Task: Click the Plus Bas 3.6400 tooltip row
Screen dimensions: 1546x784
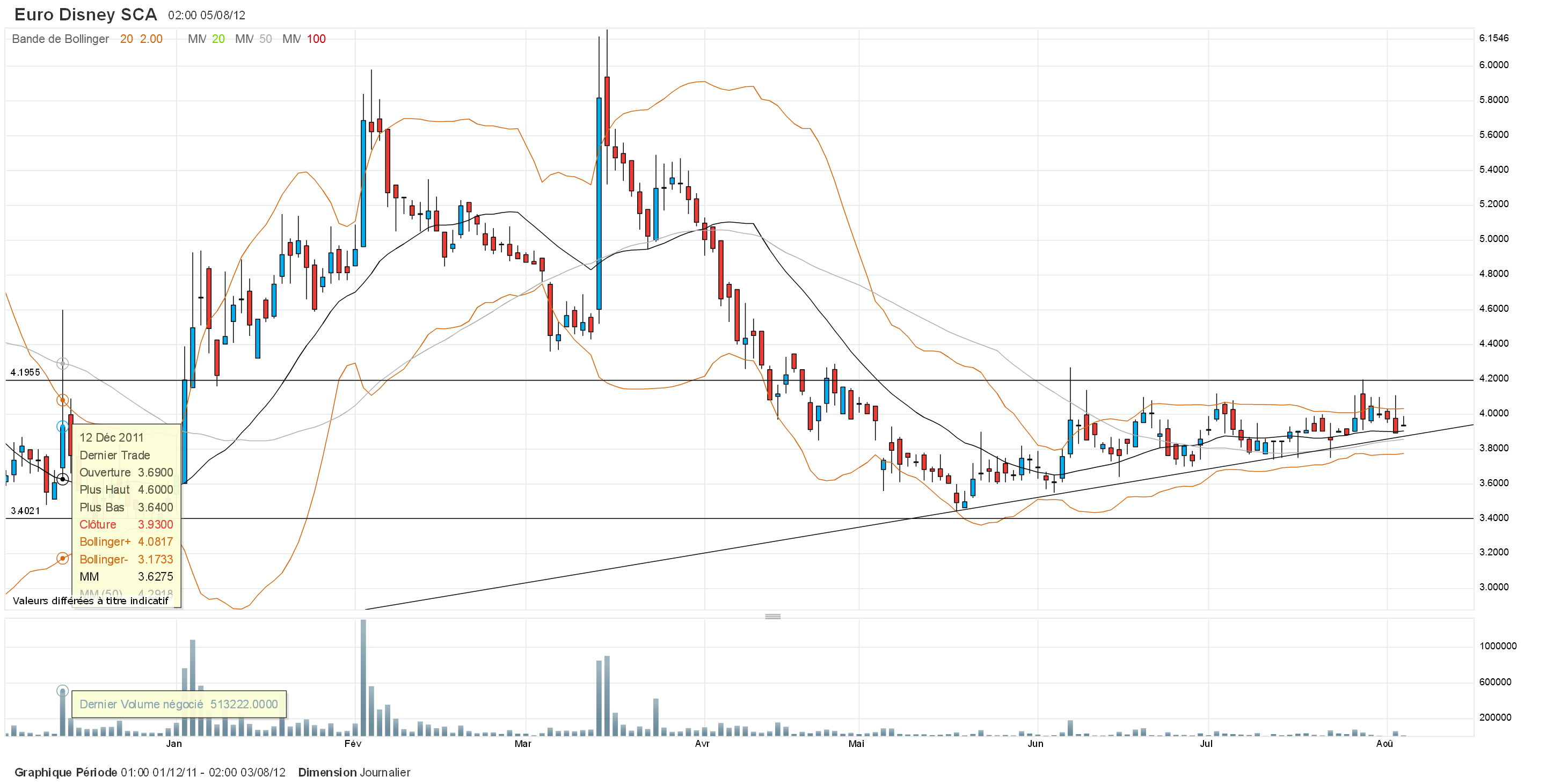Action: tap(126, 508)
